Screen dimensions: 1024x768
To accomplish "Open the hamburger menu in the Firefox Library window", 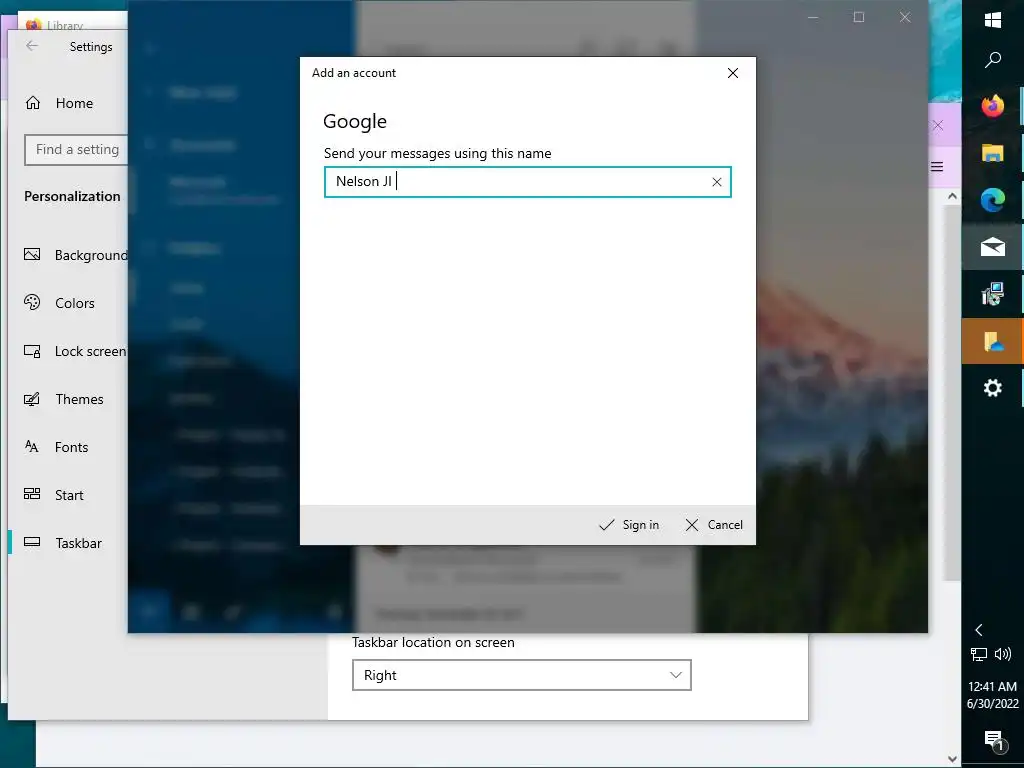I will pos(937,167).
